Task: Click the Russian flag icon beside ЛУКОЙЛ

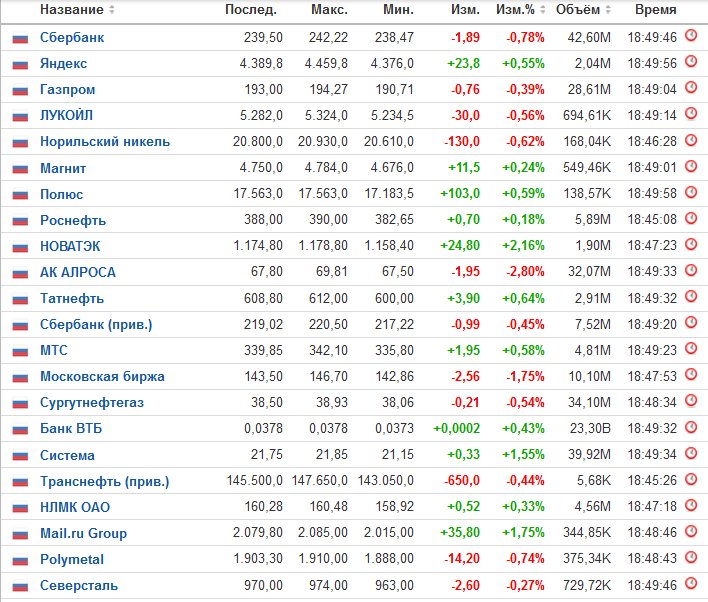Action: [20, 117]
